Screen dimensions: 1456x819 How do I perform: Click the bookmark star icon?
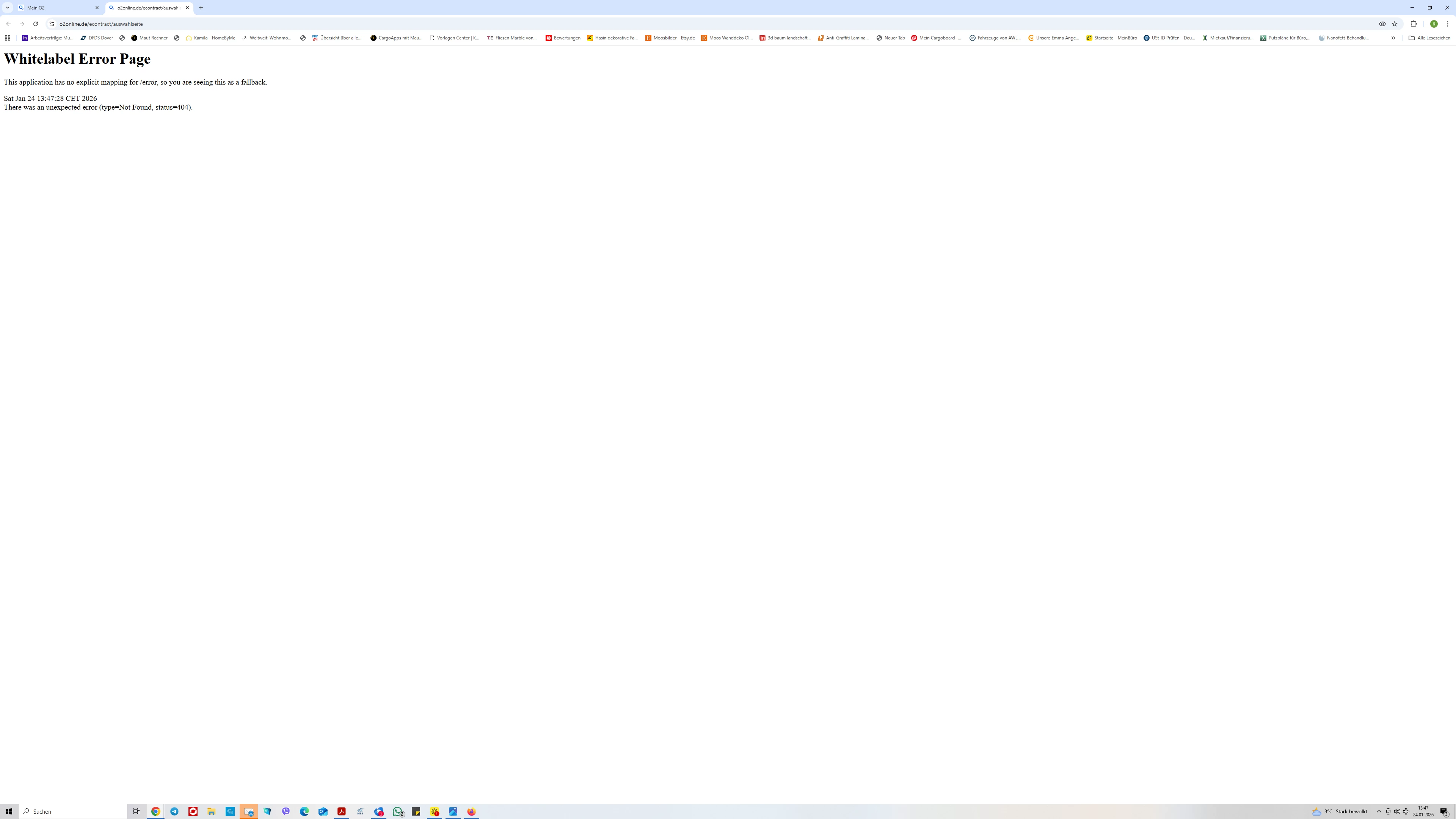(1395, 24)
